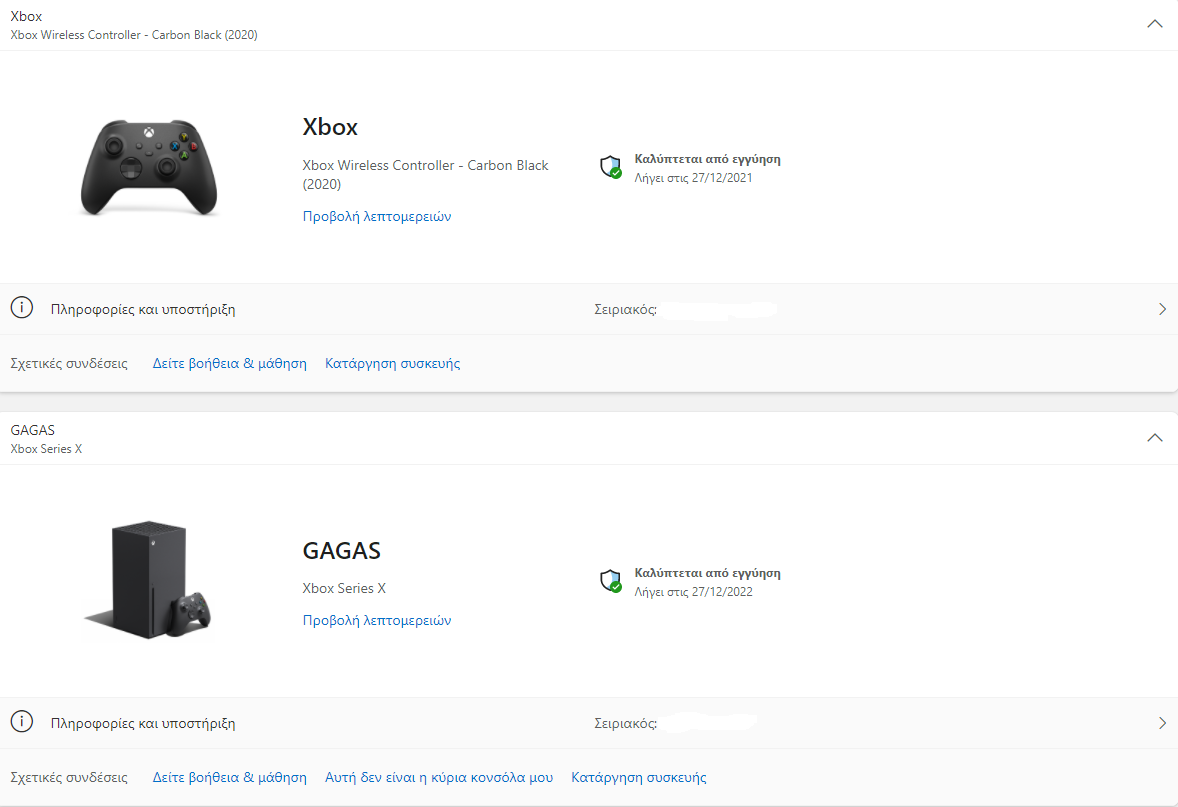Open the Xbox Series X console image

(x=148, y=580)
